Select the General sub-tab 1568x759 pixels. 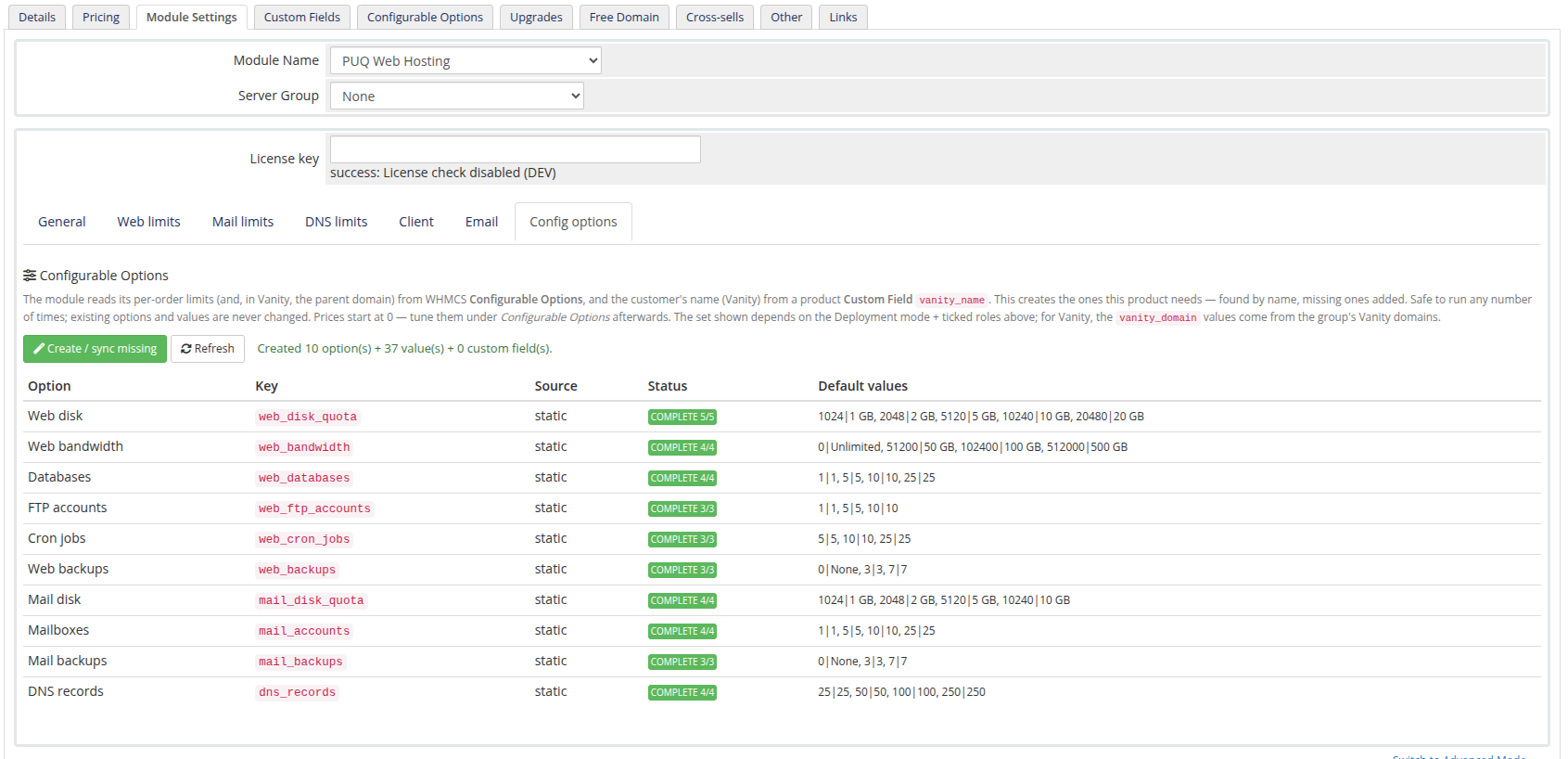tap(62, 223)
